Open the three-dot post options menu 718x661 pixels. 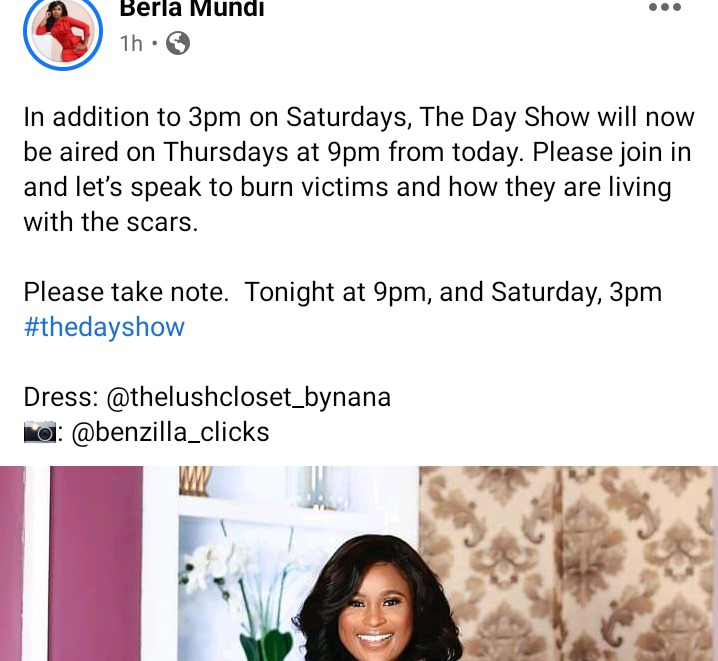(x=665, y=7)
